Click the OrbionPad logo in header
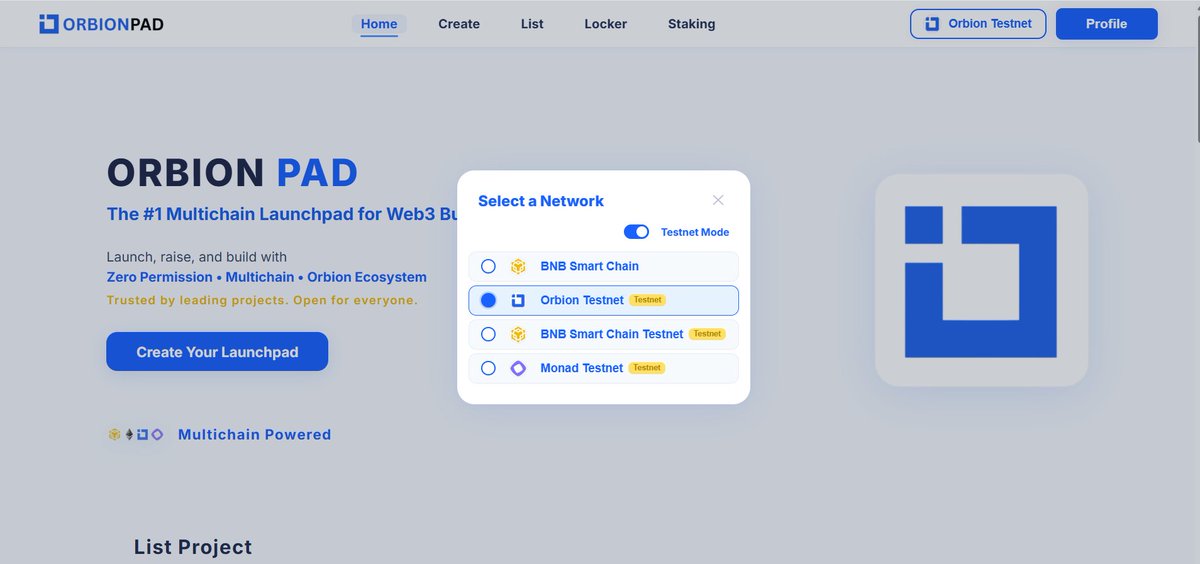Screen dimensions: 1200x564 click(x=101, y=23)
